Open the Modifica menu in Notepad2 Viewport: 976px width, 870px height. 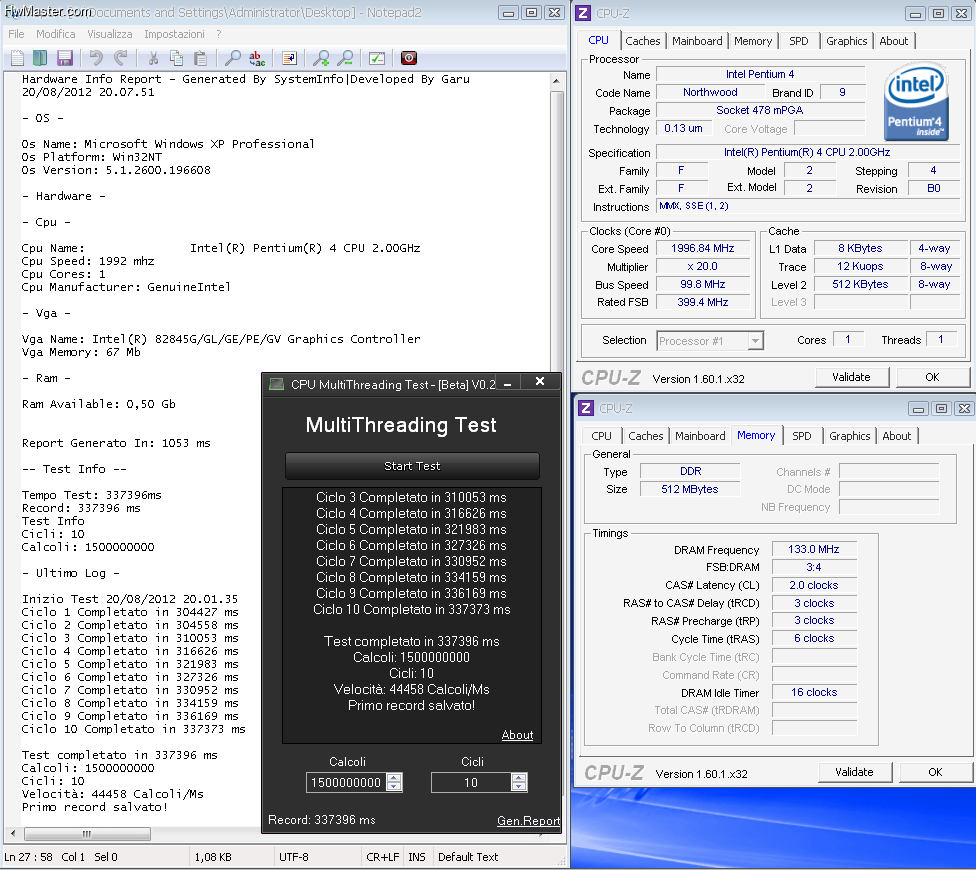pyautogui.click(x=55, y=34)
